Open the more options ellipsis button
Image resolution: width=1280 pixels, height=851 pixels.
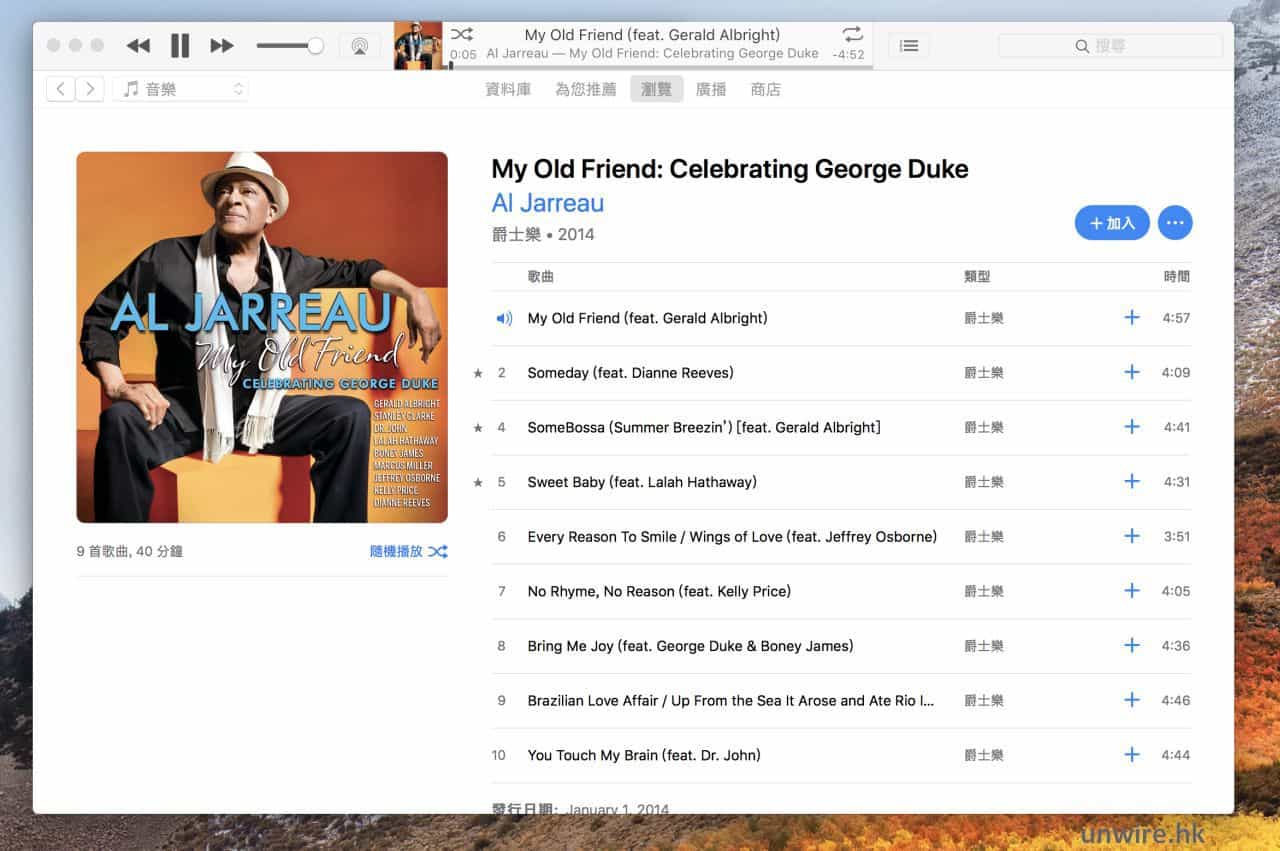[x=1174, y=223]
